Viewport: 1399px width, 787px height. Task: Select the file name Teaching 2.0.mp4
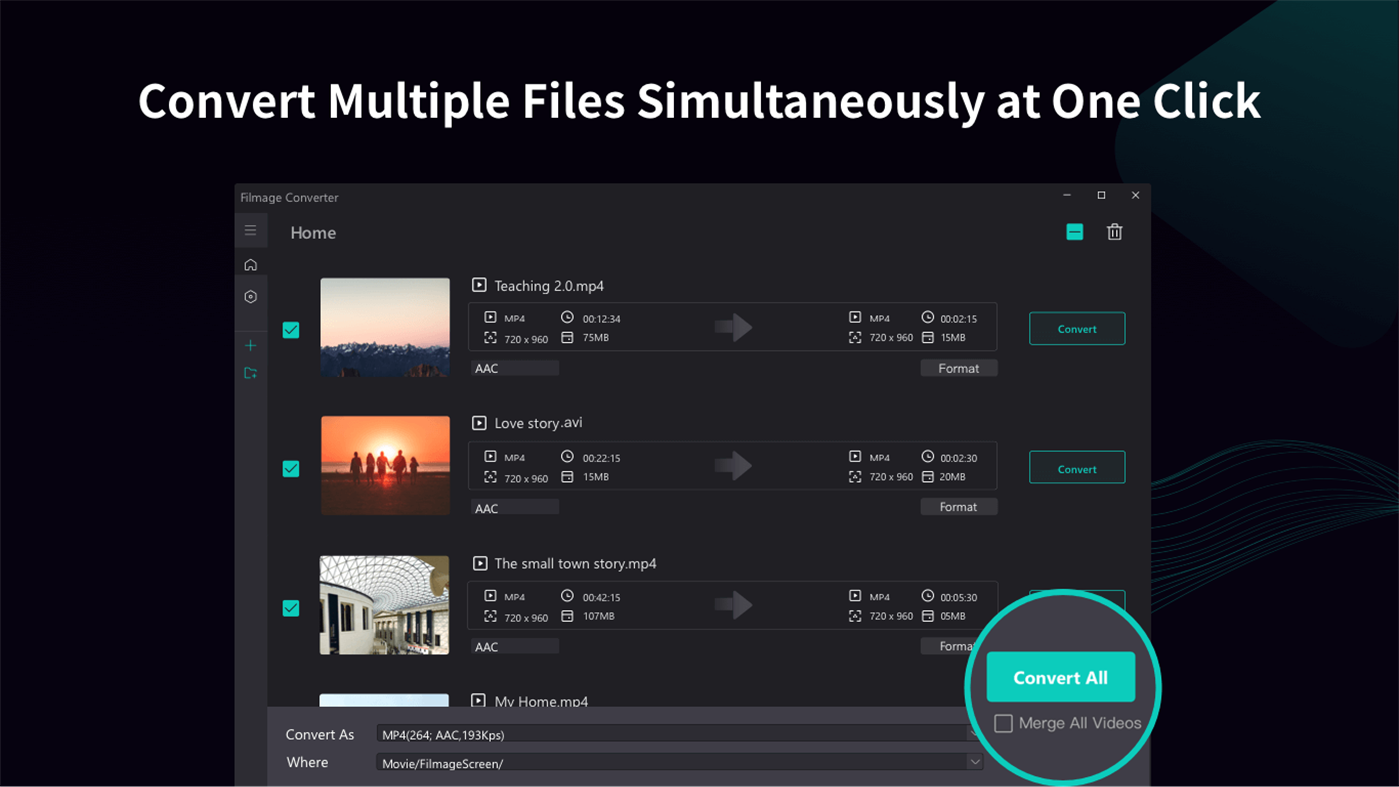549,286
